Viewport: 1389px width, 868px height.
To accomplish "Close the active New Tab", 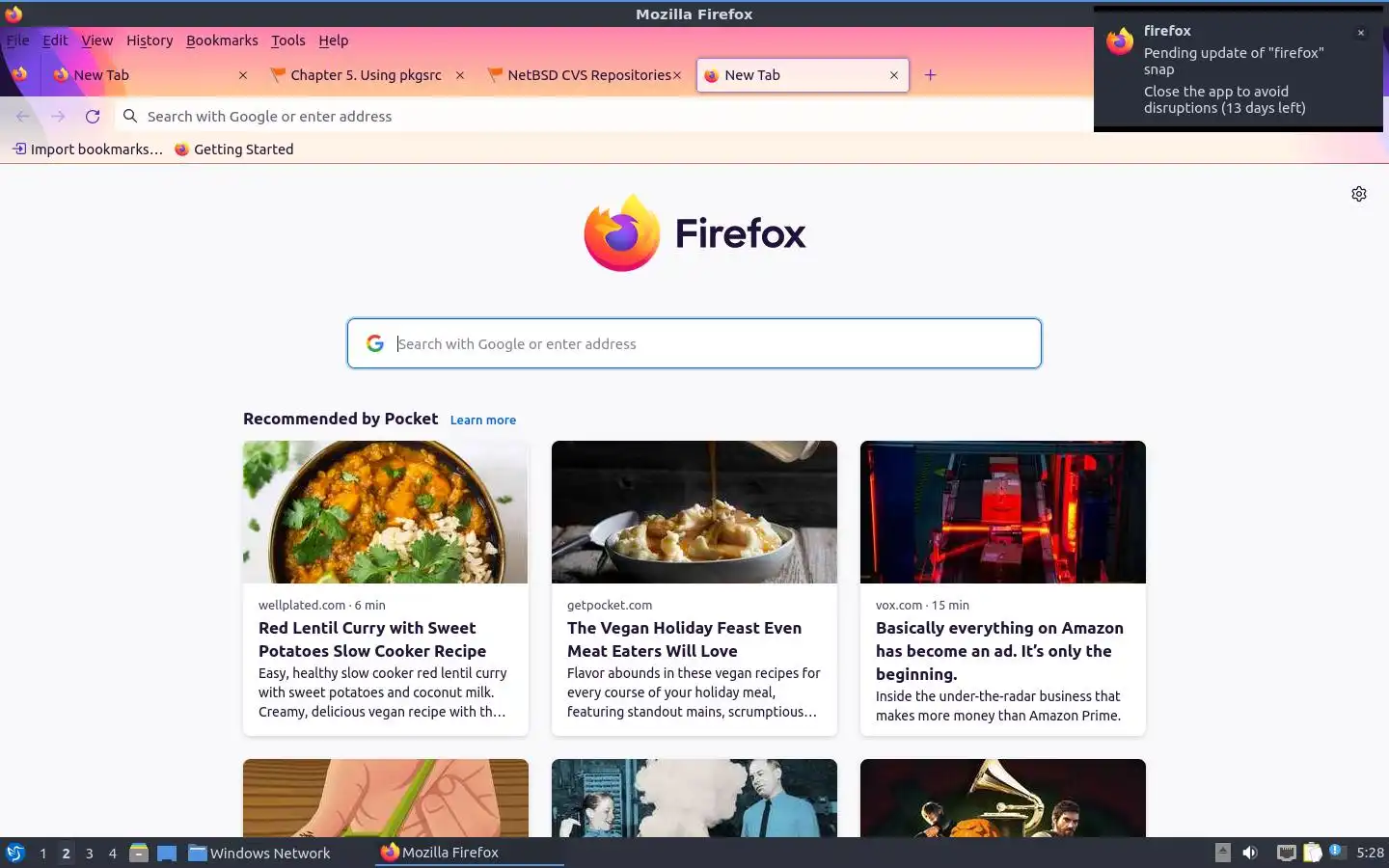I will click(x=894, y=75).
